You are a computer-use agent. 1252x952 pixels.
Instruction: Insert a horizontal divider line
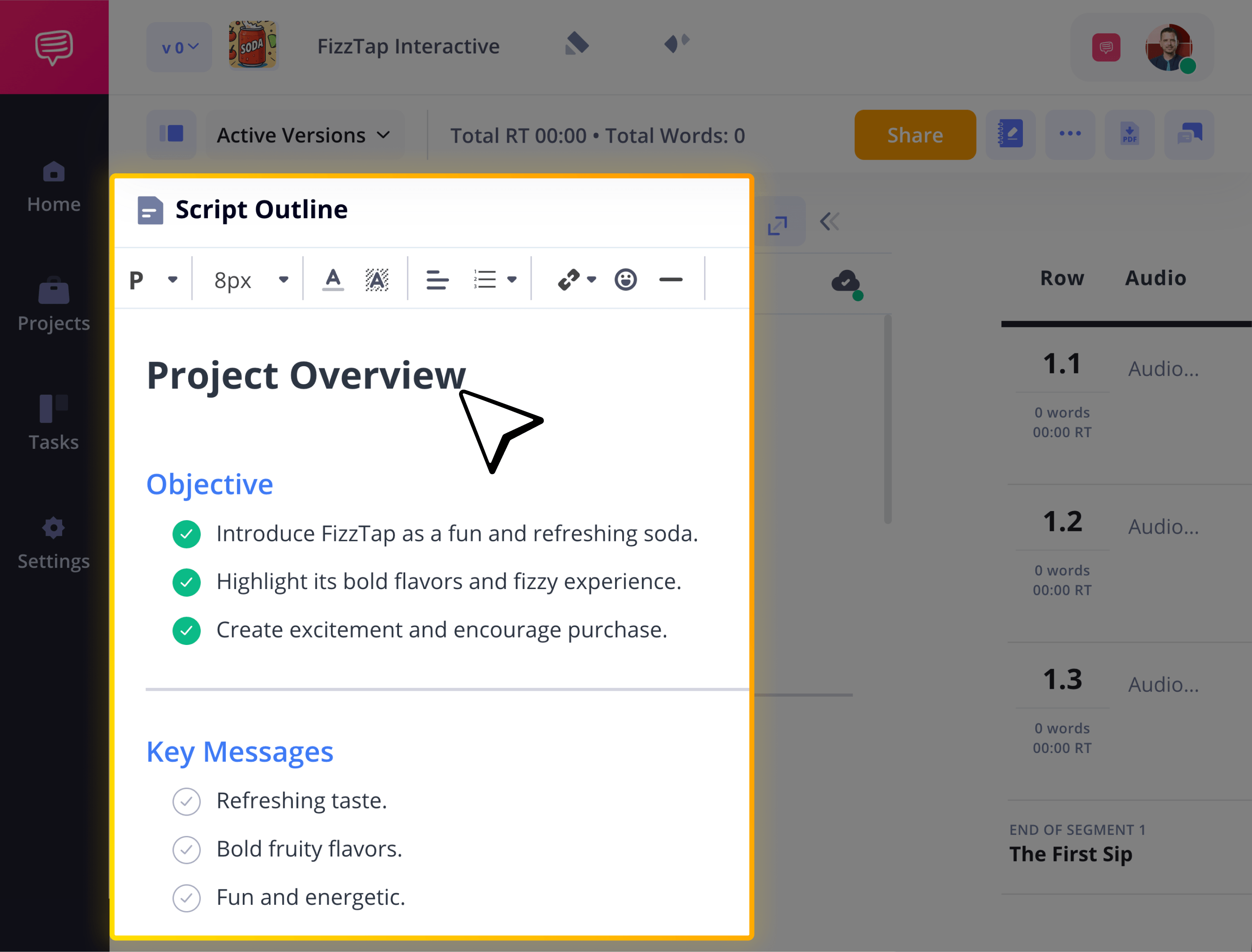(671, 280)
